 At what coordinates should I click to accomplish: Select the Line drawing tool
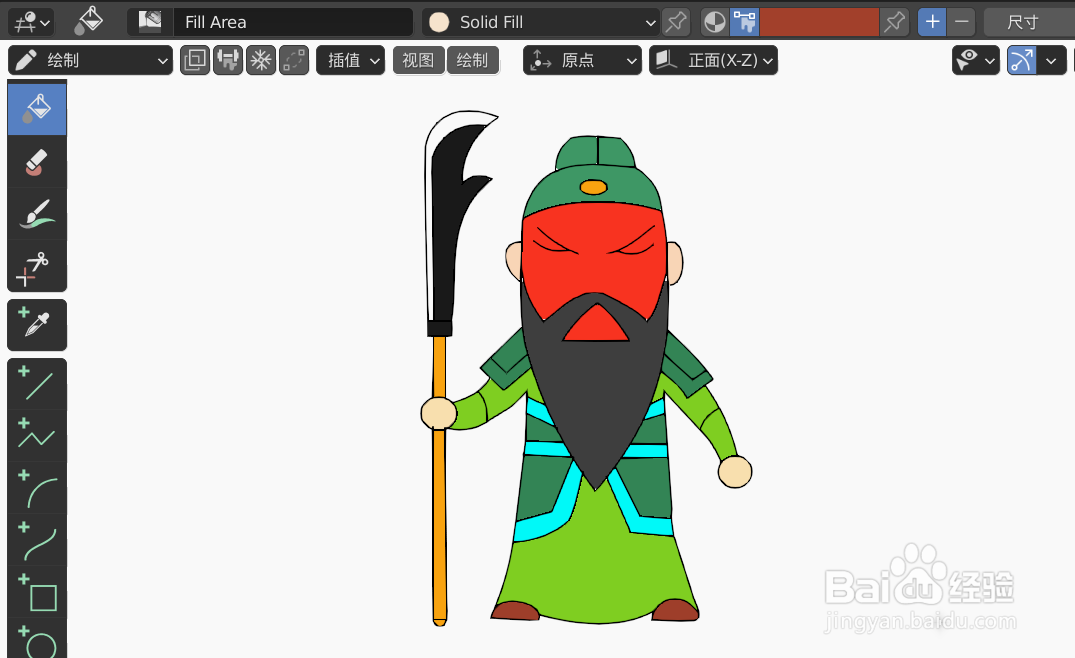tap(37, 384)
